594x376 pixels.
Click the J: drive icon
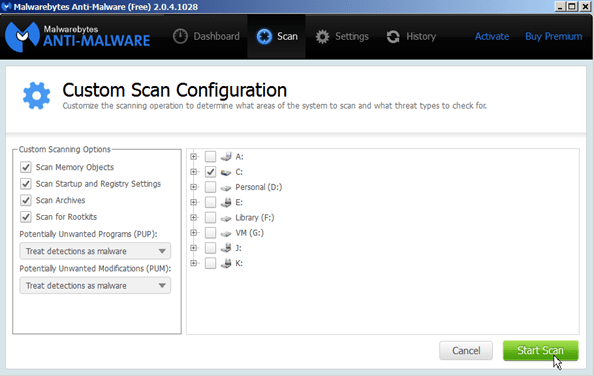tap(226, 248)
